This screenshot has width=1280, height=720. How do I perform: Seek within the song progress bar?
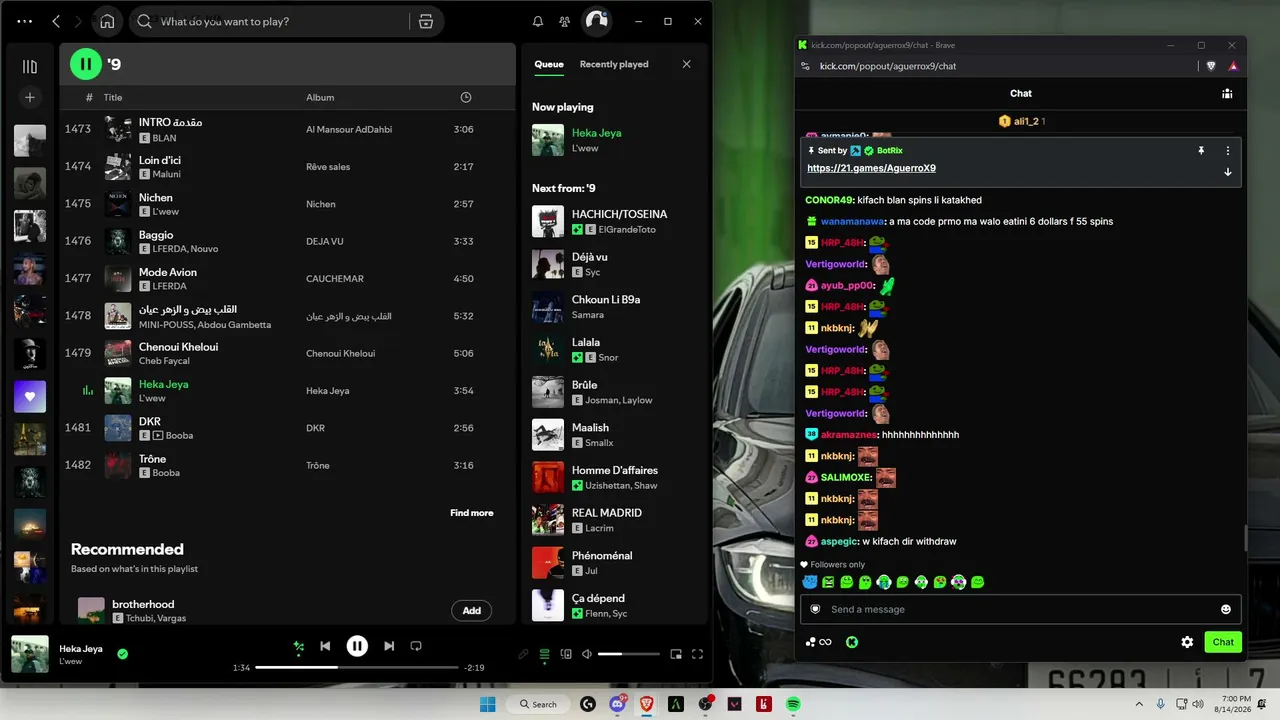point(358,667)
